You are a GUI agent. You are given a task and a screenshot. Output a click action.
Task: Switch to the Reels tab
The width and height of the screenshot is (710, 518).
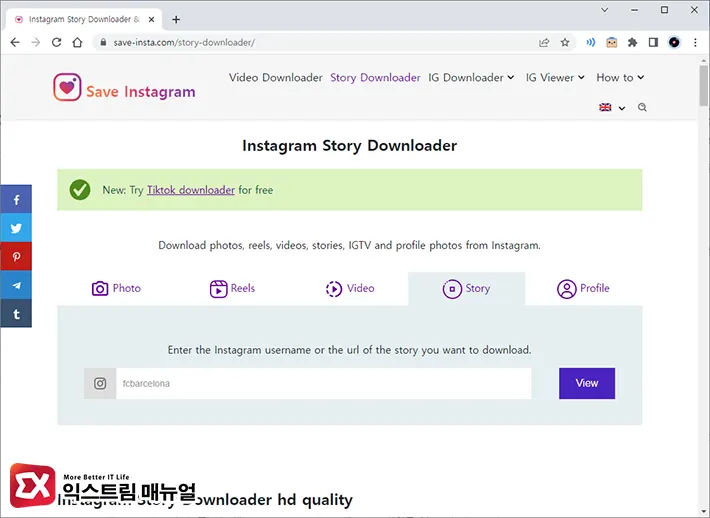[x=232, y=288]
